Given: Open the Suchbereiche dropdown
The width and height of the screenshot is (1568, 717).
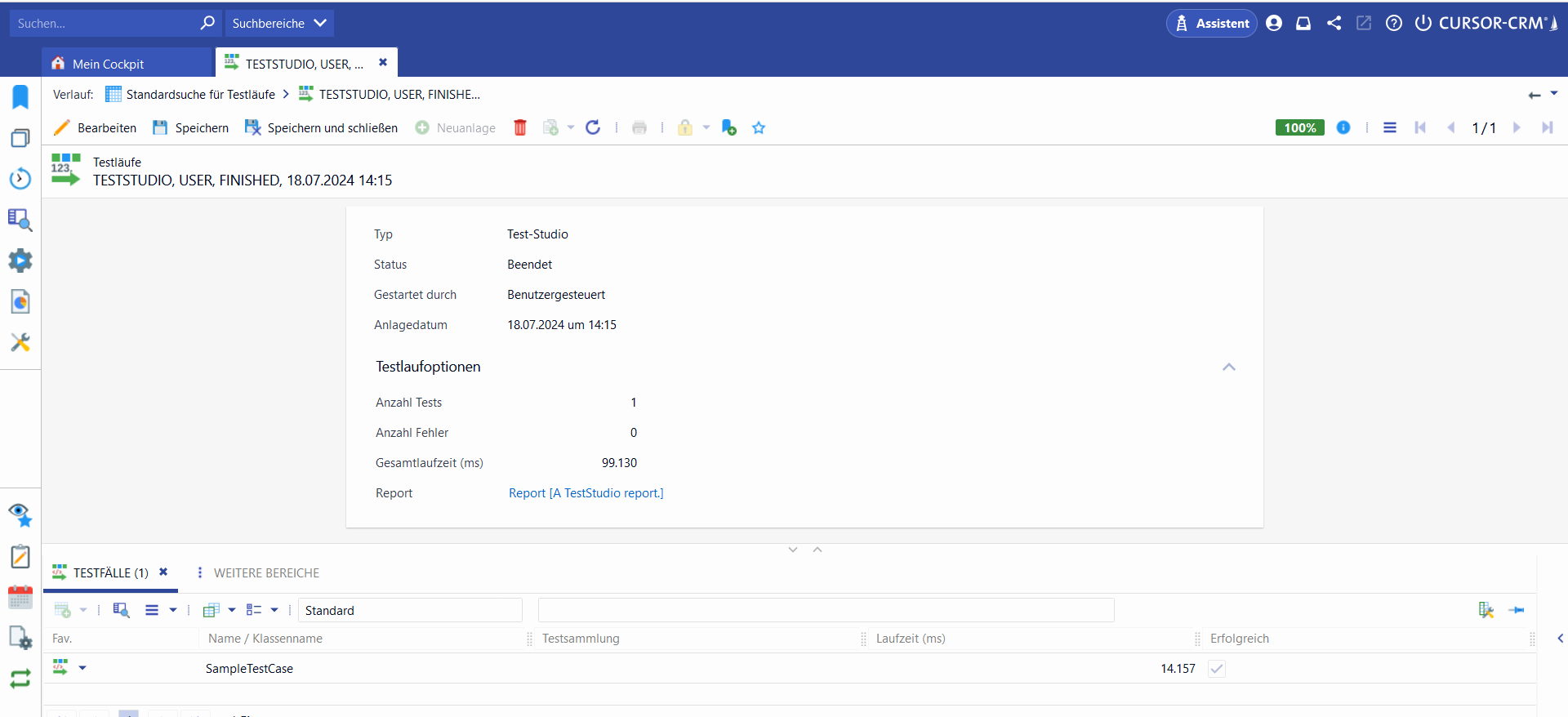Looking at the screenshot, I should tap(278, 23).
